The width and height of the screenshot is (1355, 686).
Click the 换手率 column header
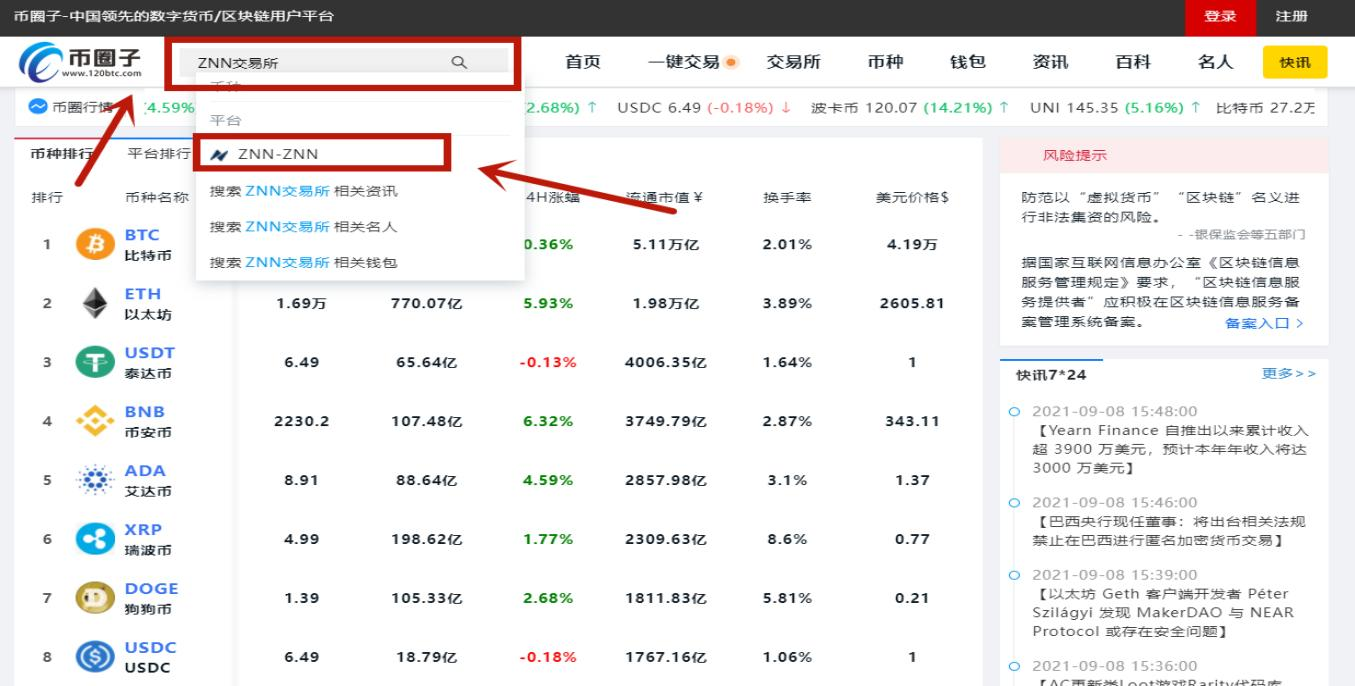click(x=787, y=198)
